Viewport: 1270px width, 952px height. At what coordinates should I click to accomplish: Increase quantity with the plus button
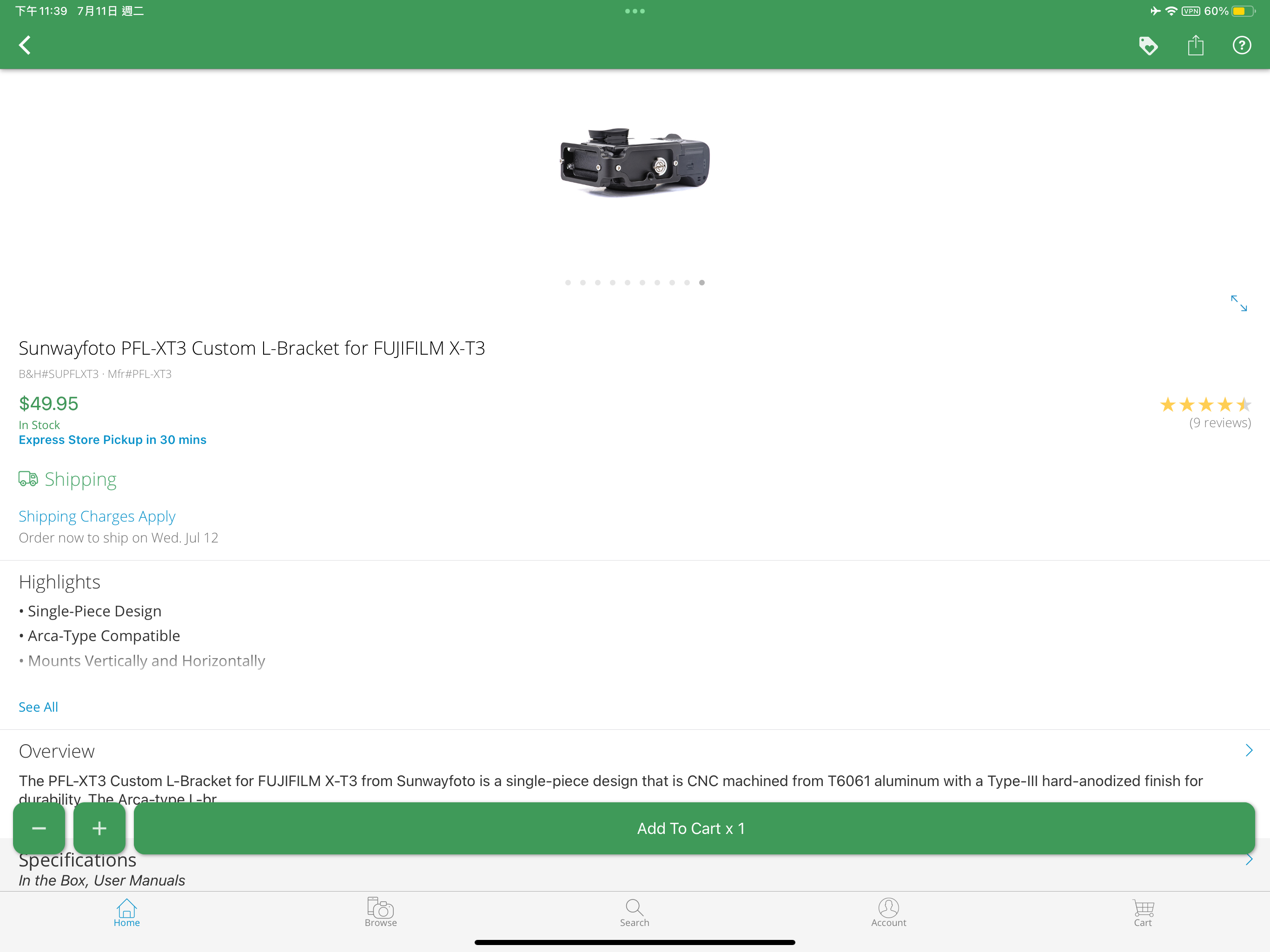click(x=99, y=828)
